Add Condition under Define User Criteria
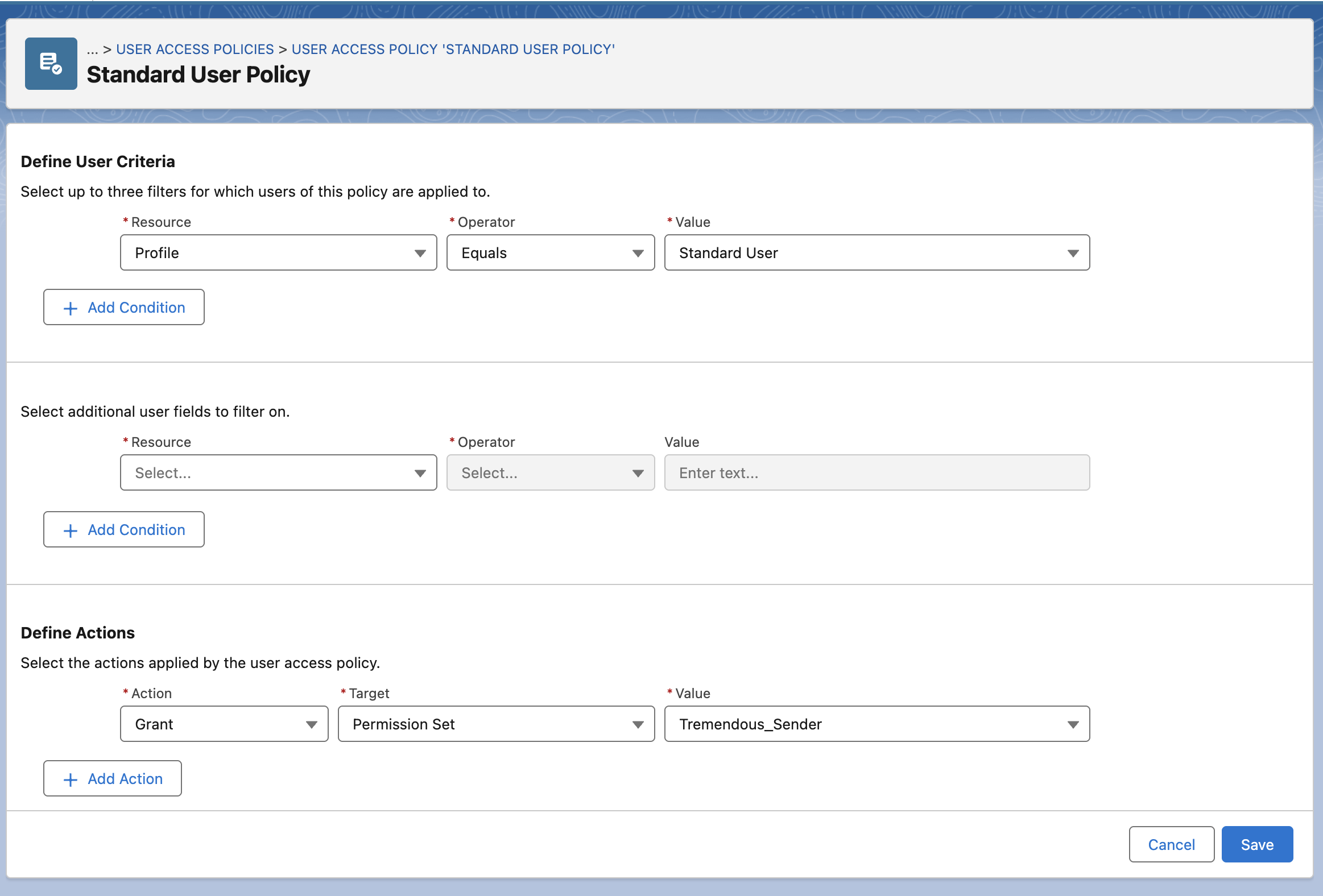The height and width of the screenshot is (896, 1323). 124,308
